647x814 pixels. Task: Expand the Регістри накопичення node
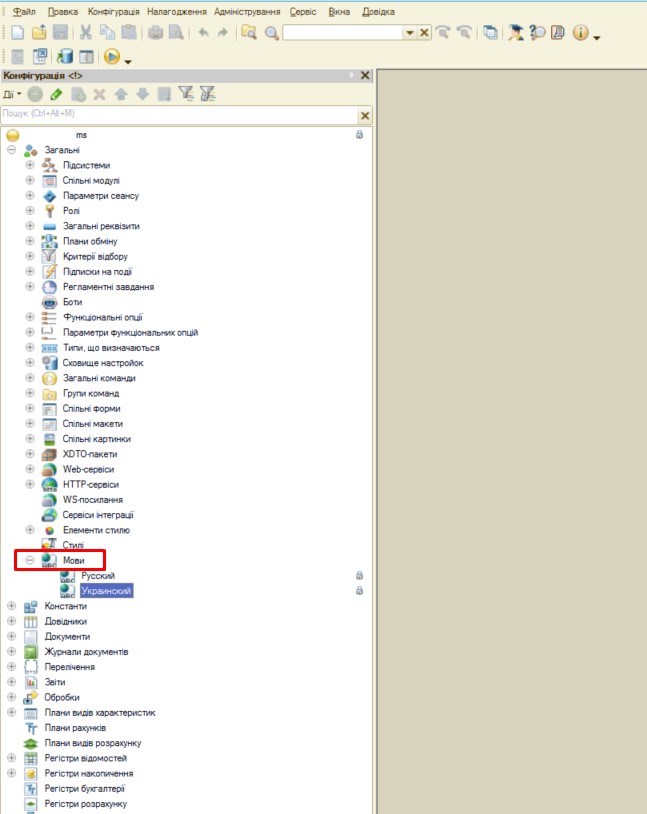click(11, 773)
